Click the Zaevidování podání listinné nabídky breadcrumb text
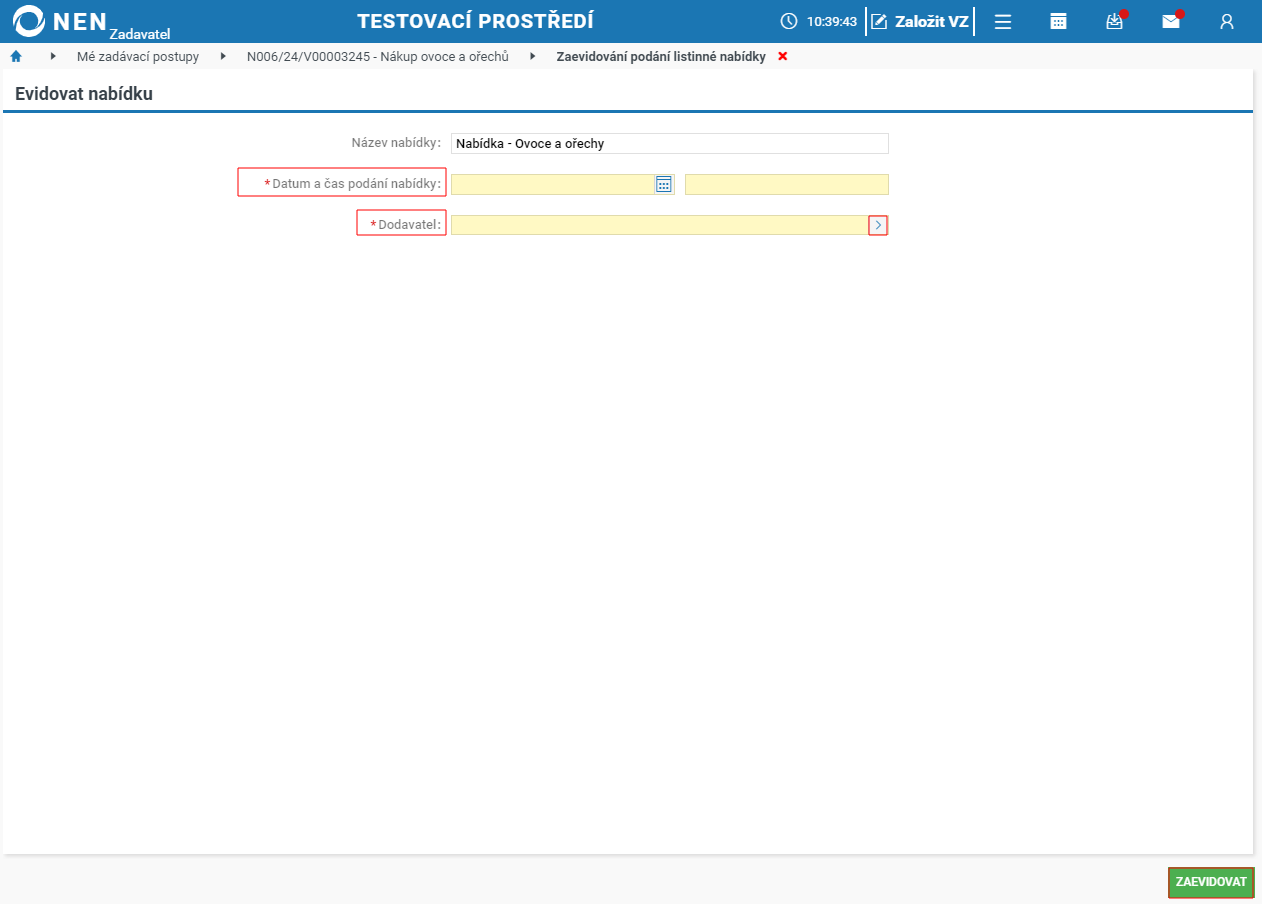Image resolution: width=1262 pixels, height=904 pixels. pos(661,57)
